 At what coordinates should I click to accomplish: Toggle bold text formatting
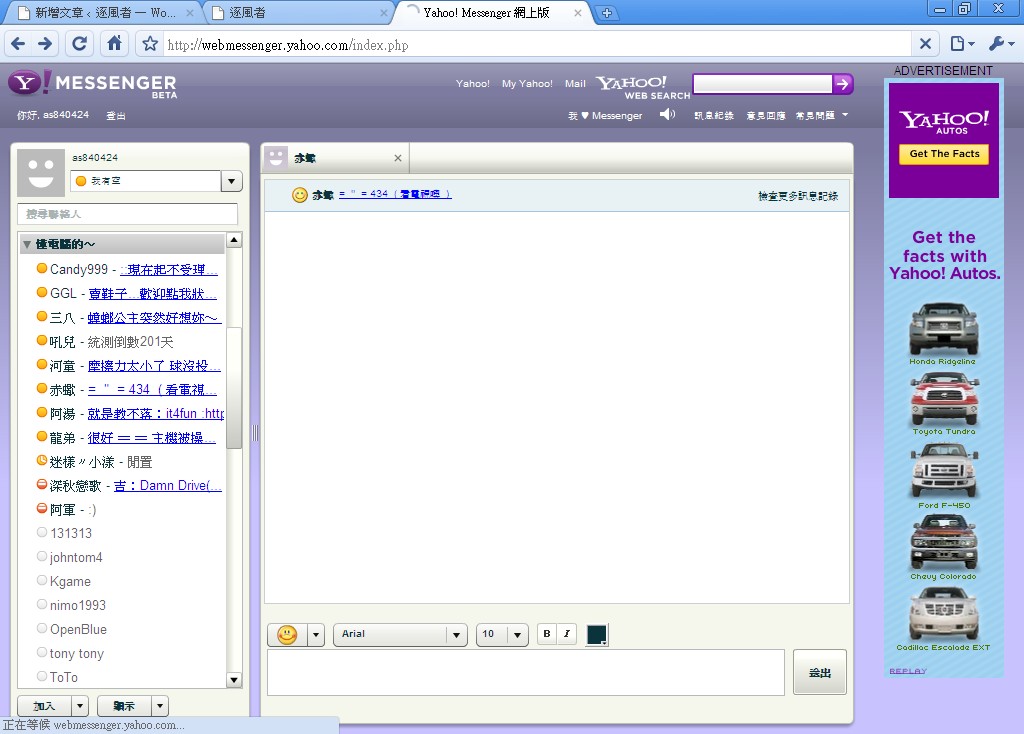coord(547,633)
